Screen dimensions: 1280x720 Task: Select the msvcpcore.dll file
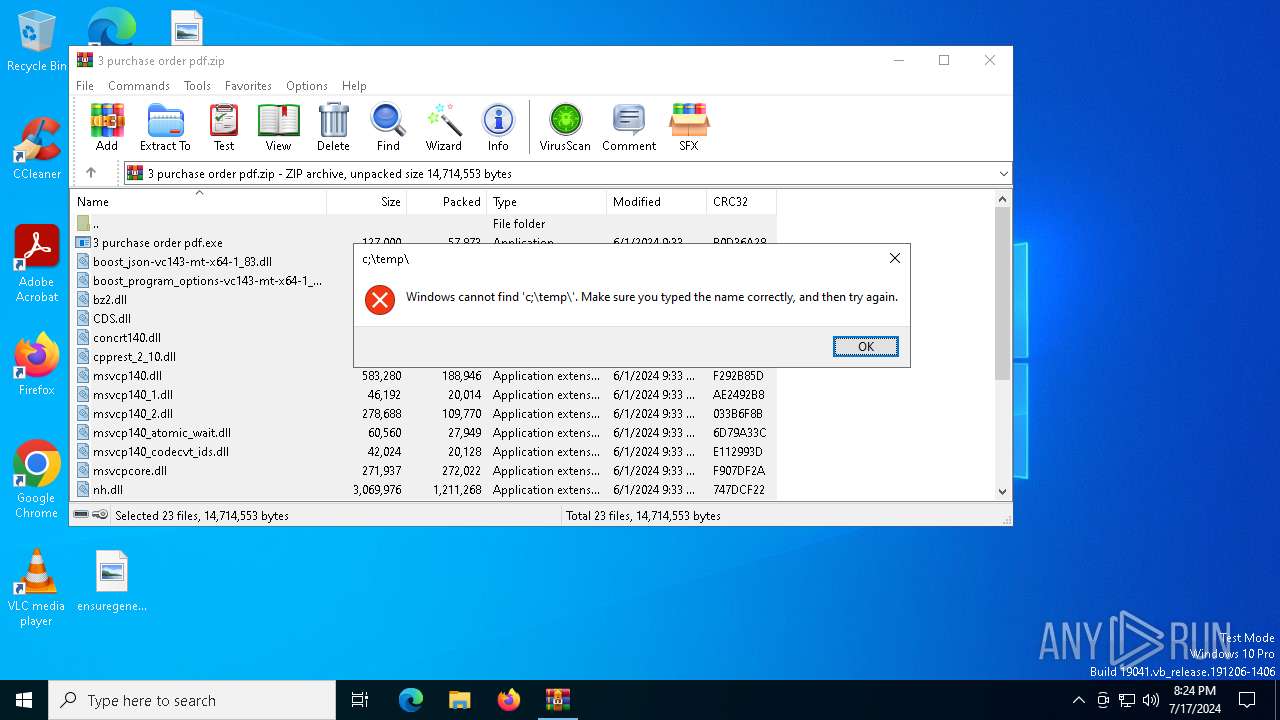pos(423,471)
